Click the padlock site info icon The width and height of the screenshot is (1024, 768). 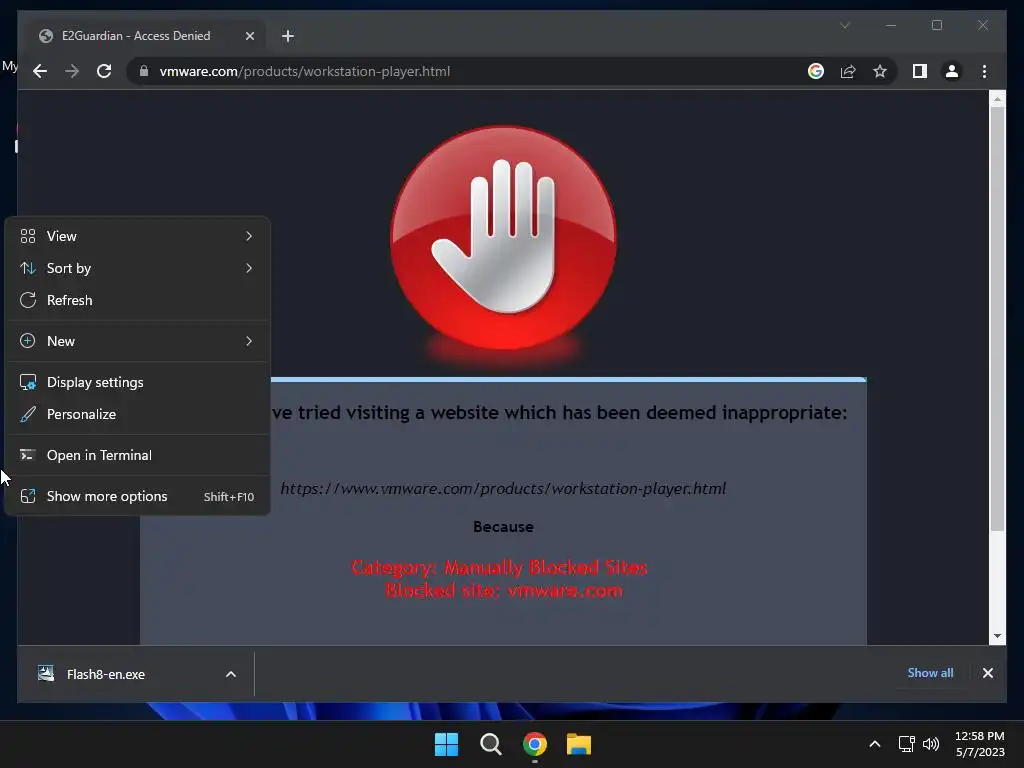144,71
